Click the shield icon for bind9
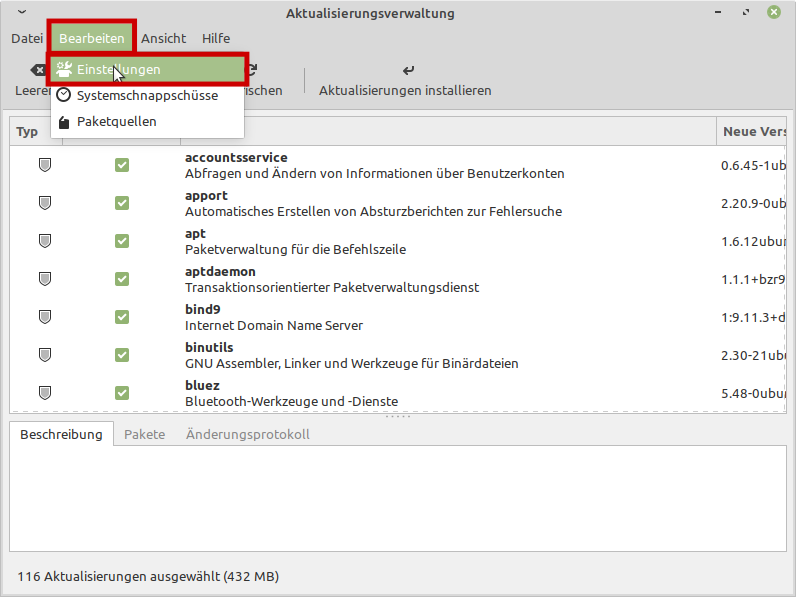The image size is (796, 597). pyautogui.click(x=45, y=317)
